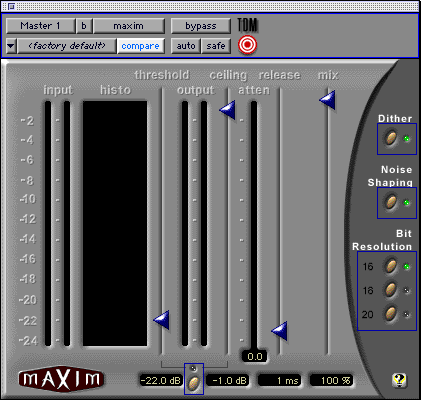Click the release value field 1 ms
The width and height of the screenshot is (421, 400).
280,380
